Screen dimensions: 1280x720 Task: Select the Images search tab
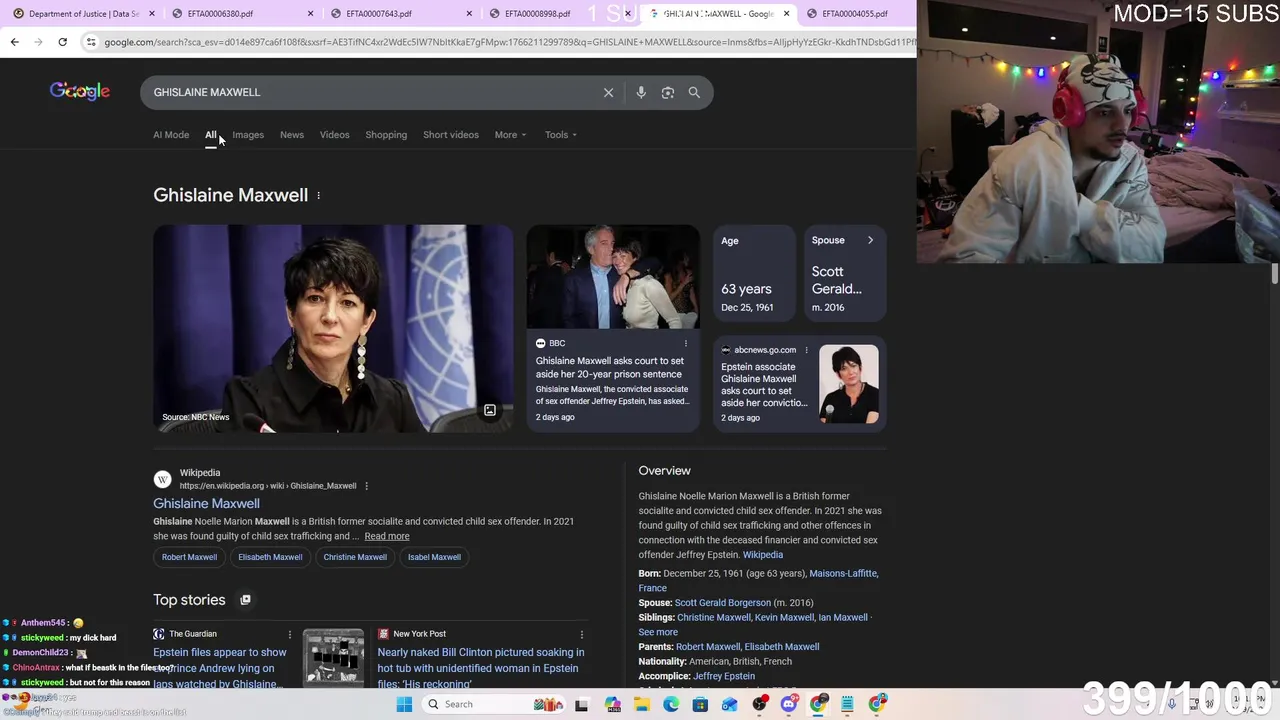coord(248,135)
